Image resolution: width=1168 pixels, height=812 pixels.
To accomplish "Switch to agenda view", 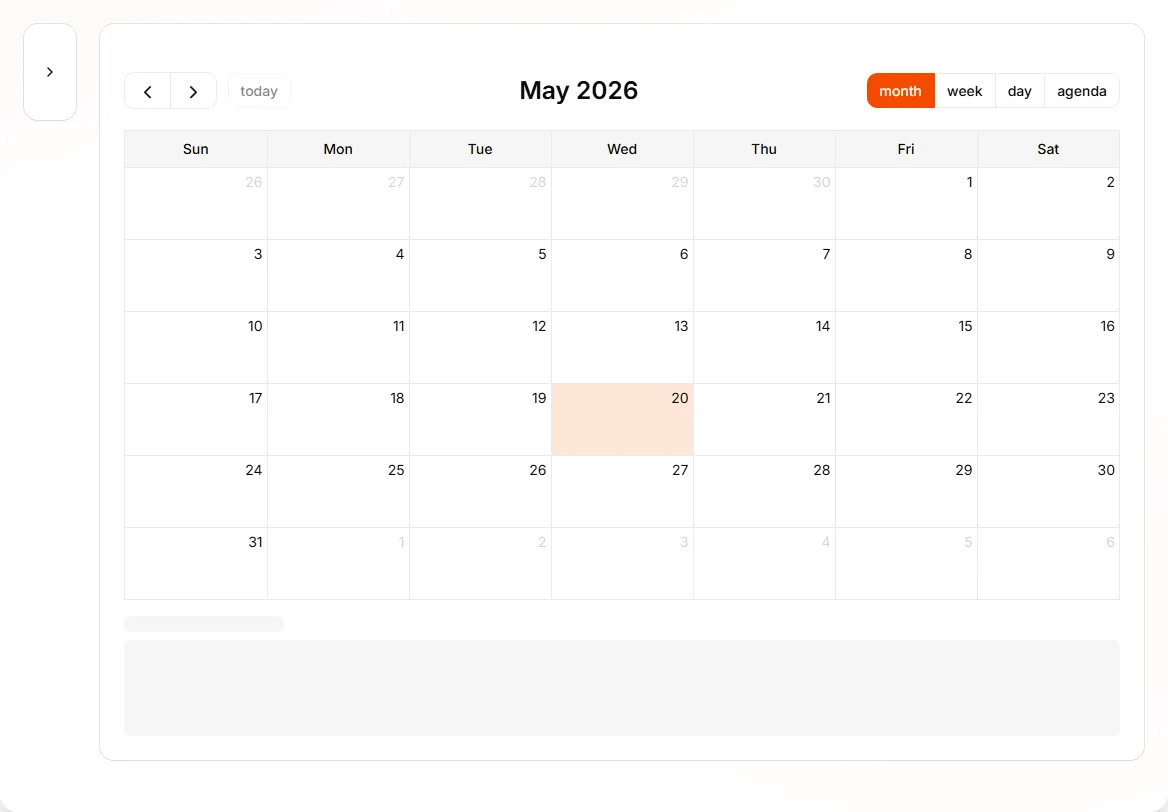I will tap(1082, 91).
